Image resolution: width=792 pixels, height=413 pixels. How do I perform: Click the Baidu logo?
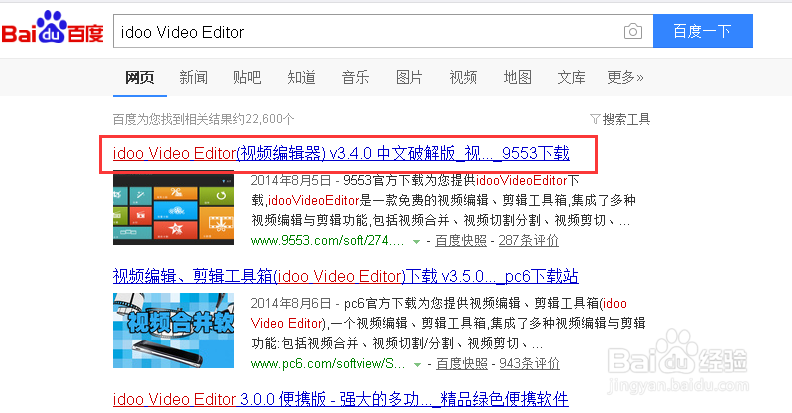(53, 27)
